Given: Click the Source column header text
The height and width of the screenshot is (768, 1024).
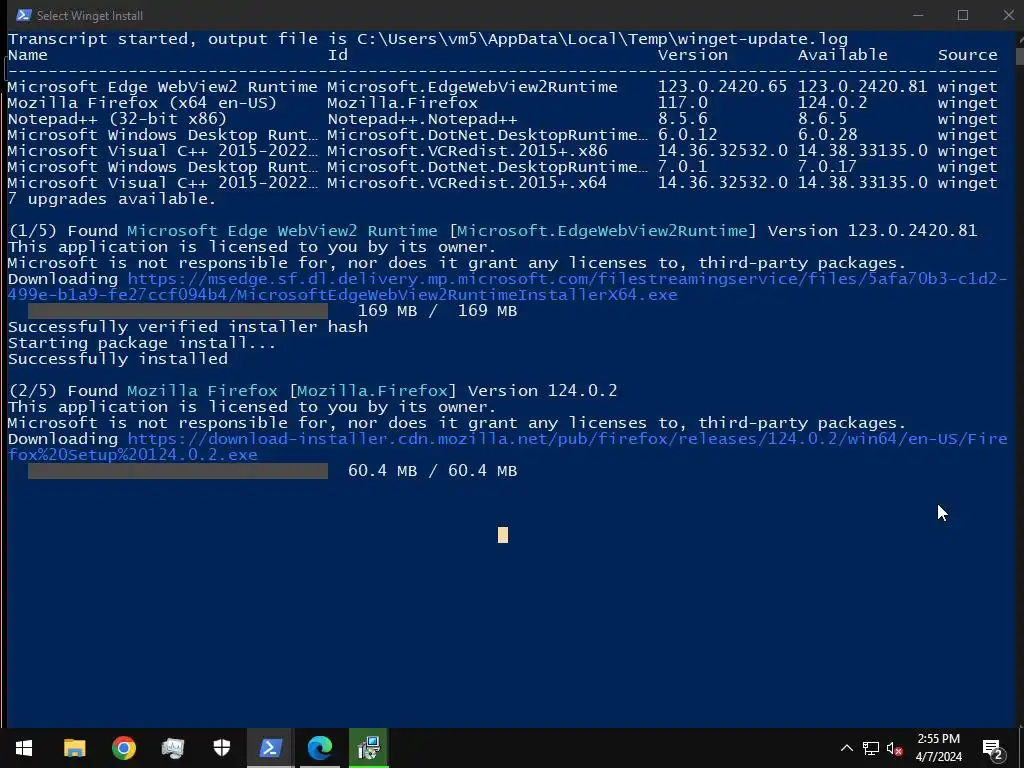Looking at the screenshot, I should (x=968, y=55).
